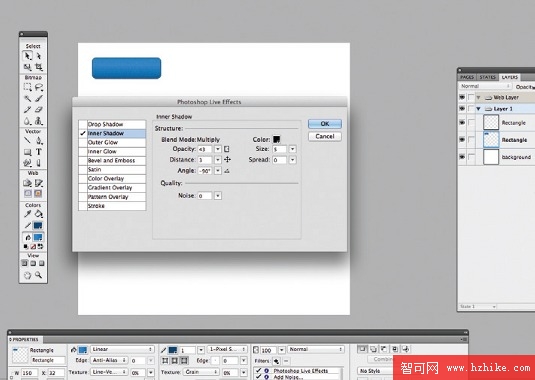The image size is (535, 380).
Task: Select the Lasso tool
Action: coord(39,87)
